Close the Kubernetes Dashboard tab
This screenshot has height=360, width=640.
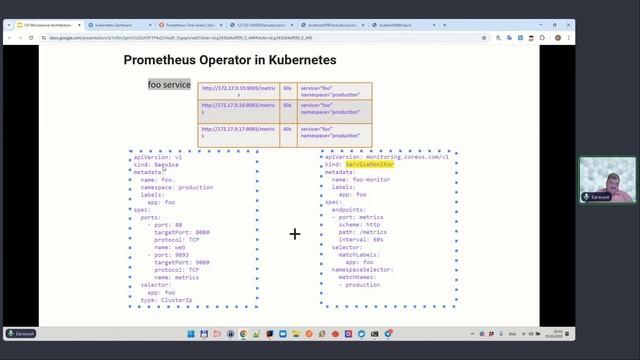click(x=150, y=25)
